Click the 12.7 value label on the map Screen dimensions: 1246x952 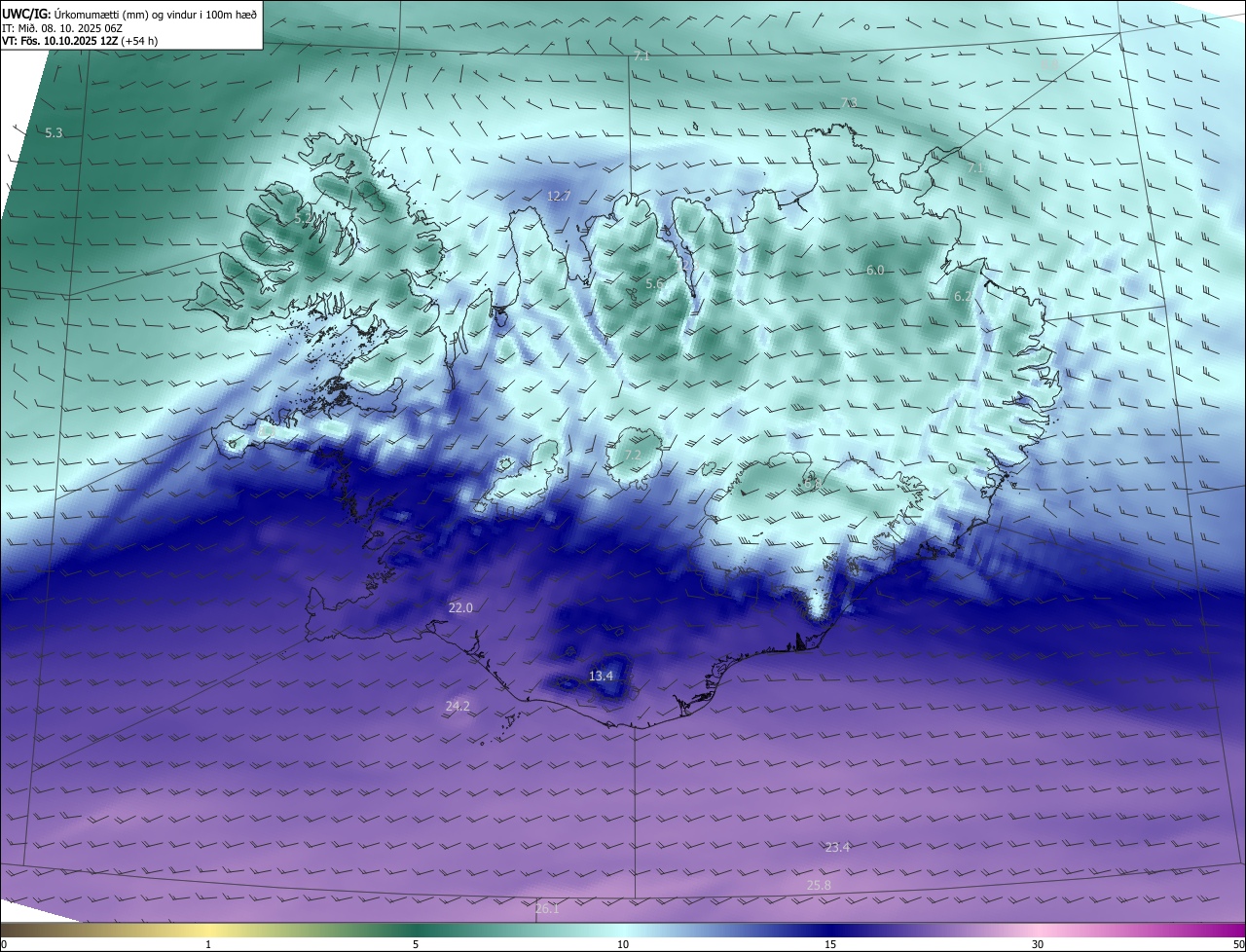[559, 196]
